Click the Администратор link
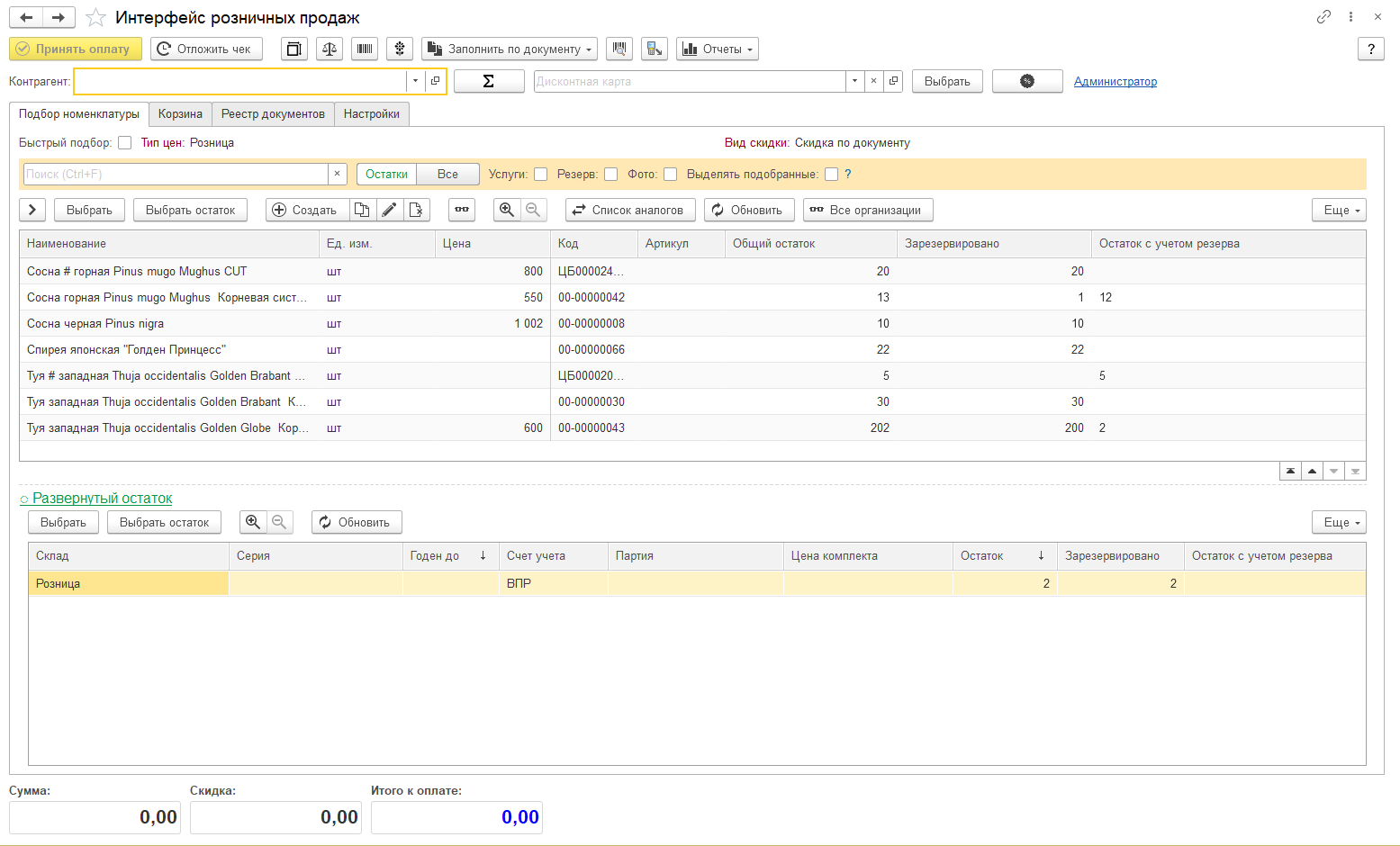The width and height of the screenshot is (1400, 846). coord(1115,81)
